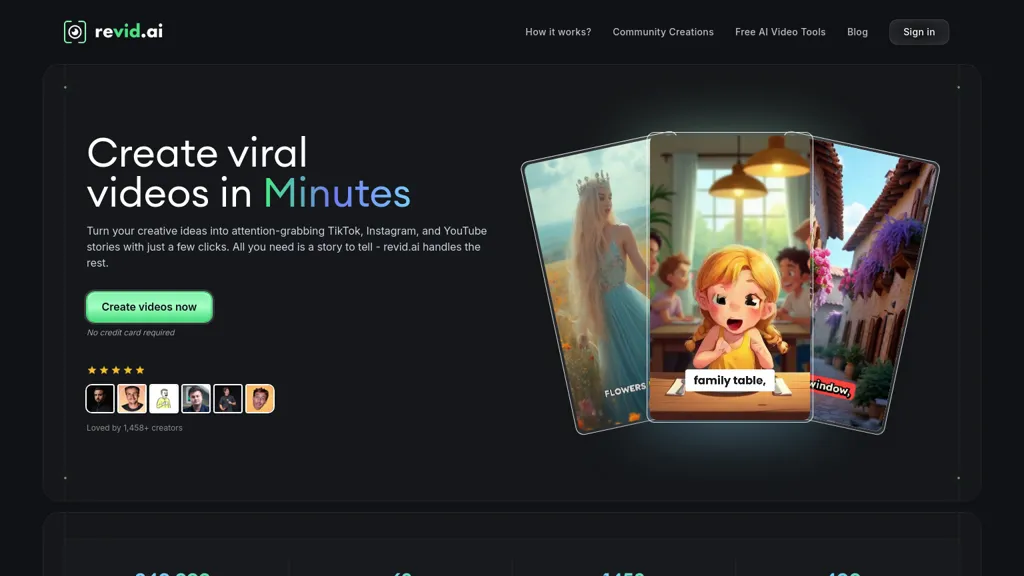Click the revid.ai brand name text
Viewport: 1024px width, 576px height.
pyautogui.click(x=128, y=32)
